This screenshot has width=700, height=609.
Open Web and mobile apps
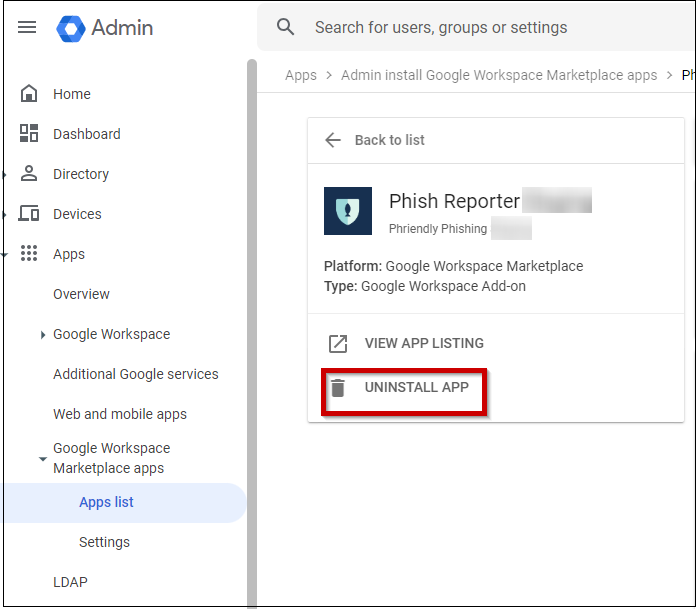[x=120, y=414]
